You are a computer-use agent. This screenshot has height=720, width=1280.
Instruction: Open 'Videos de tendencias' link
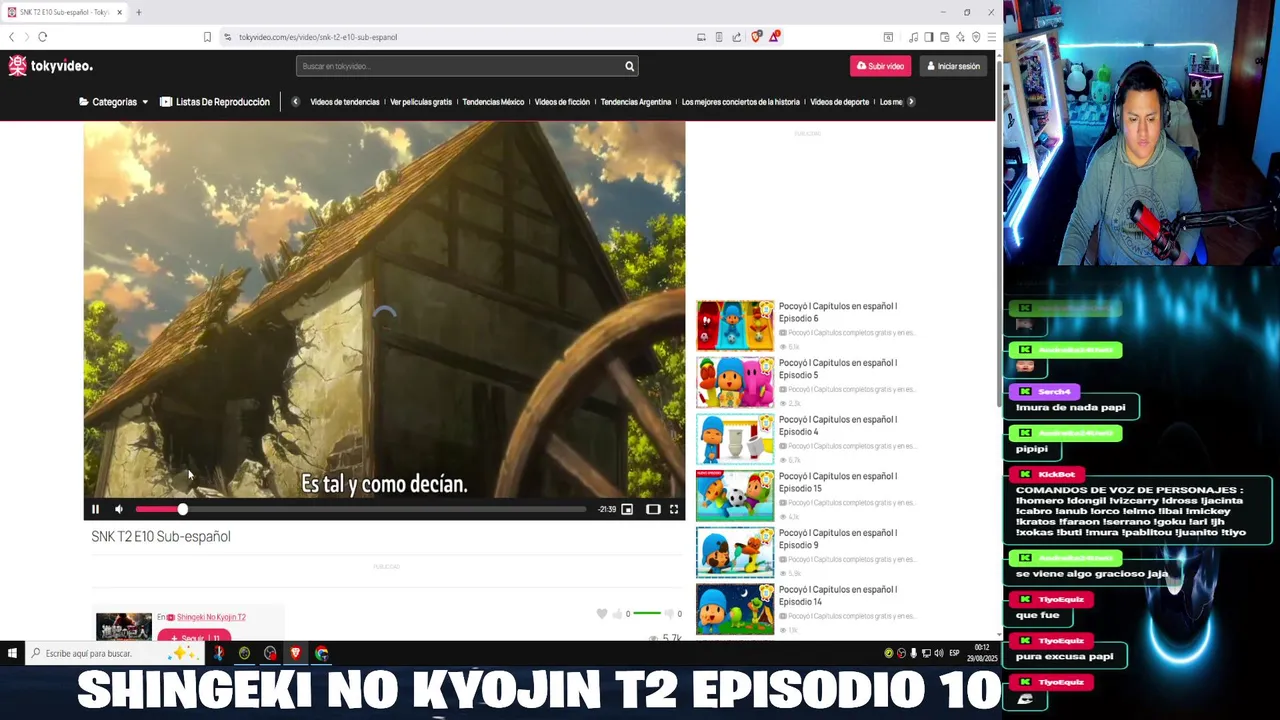[x=345, y=102]
